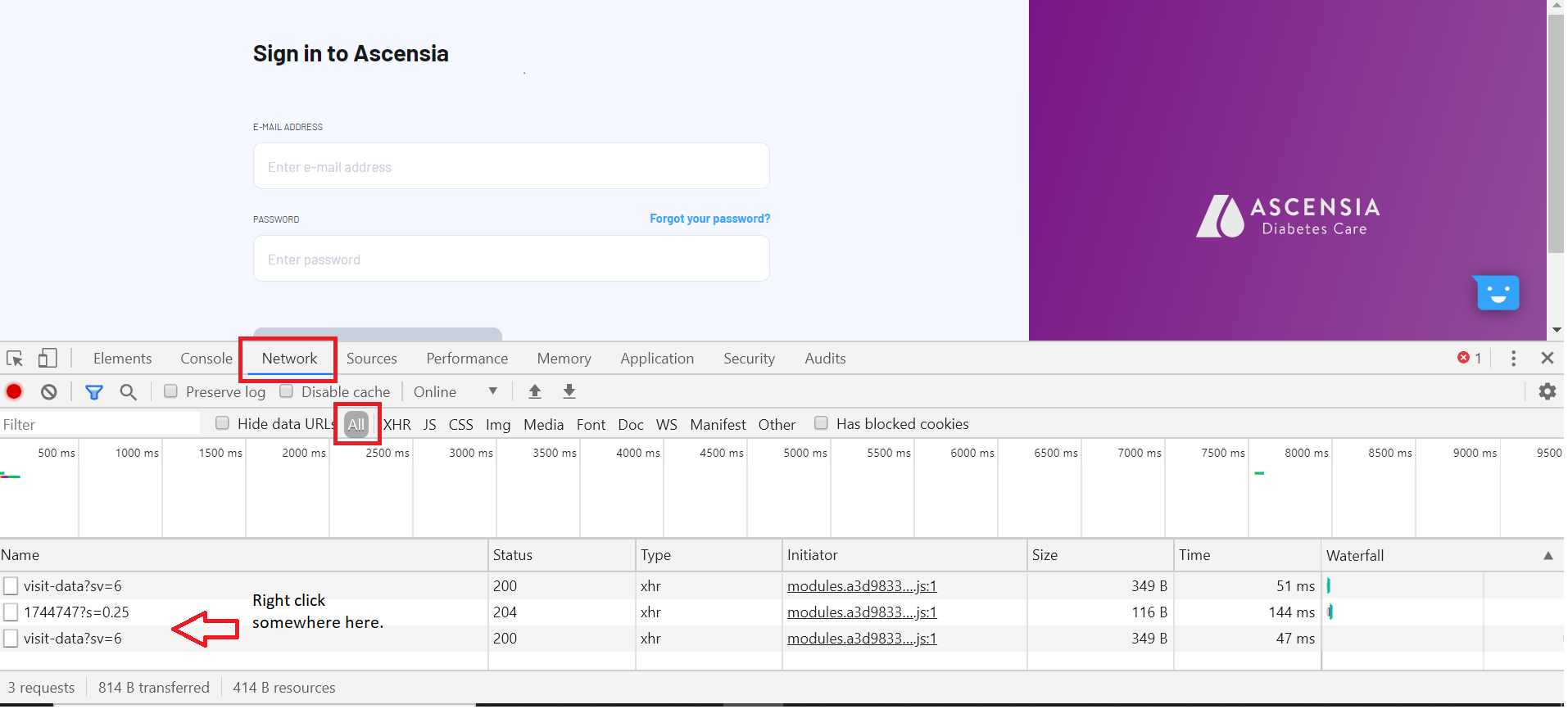Image resolution: width=1568 pixels, height=709 pixels.
Task: Tick the Has blocked cookies checkbox
Action: click(821, 423)
